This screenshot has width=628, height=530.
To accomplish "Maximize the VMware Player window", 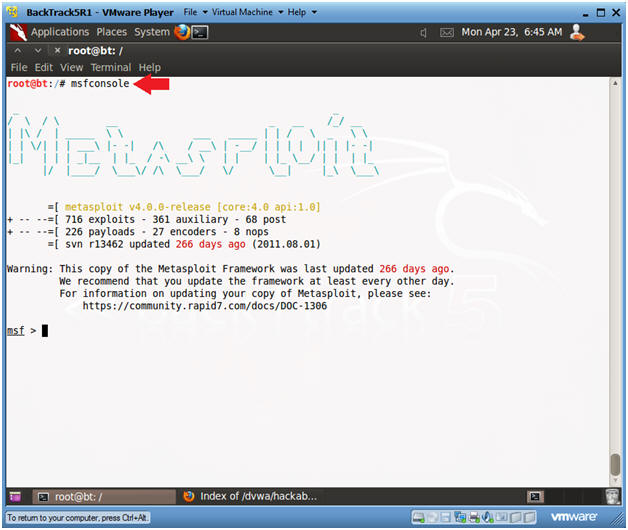I will point(601,12).
